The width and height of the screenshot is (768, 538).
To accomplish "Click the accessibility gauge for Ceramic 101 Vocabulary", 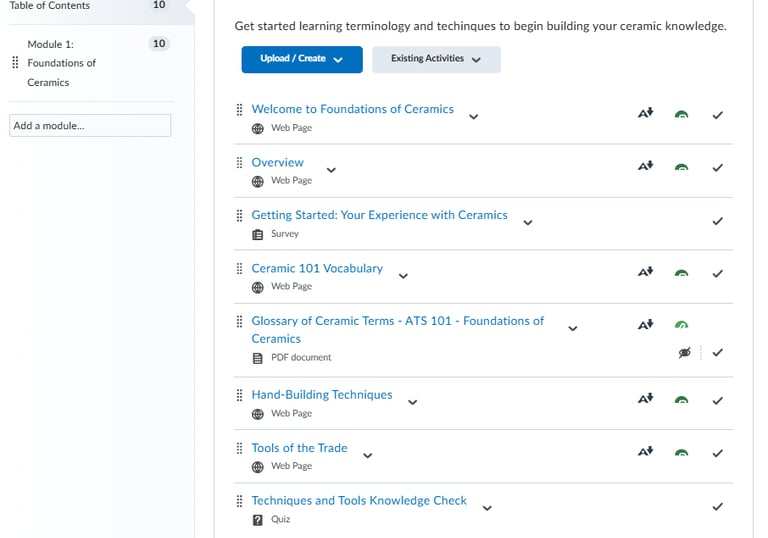I will point(681,273).
